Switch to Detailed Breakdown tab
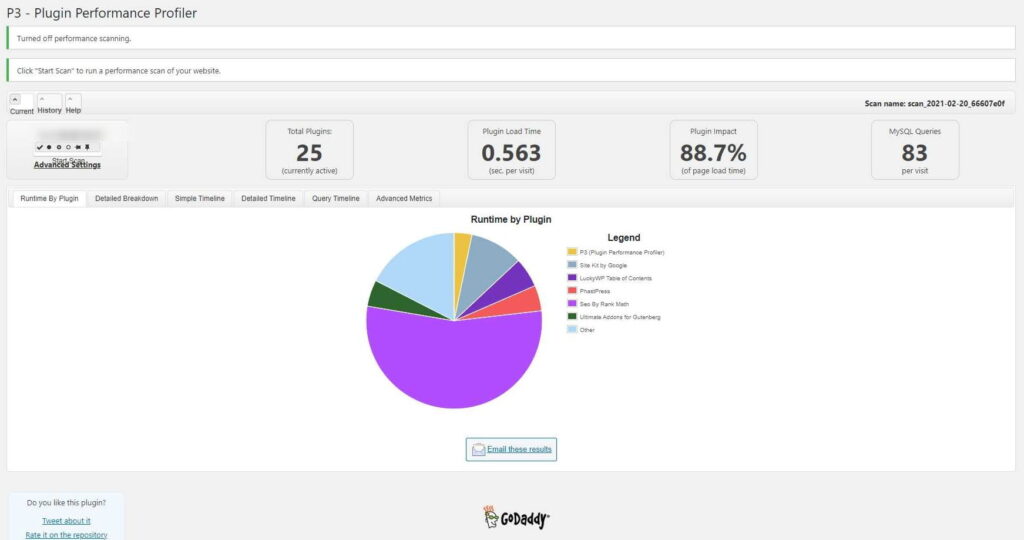 [x=127, y=199]
